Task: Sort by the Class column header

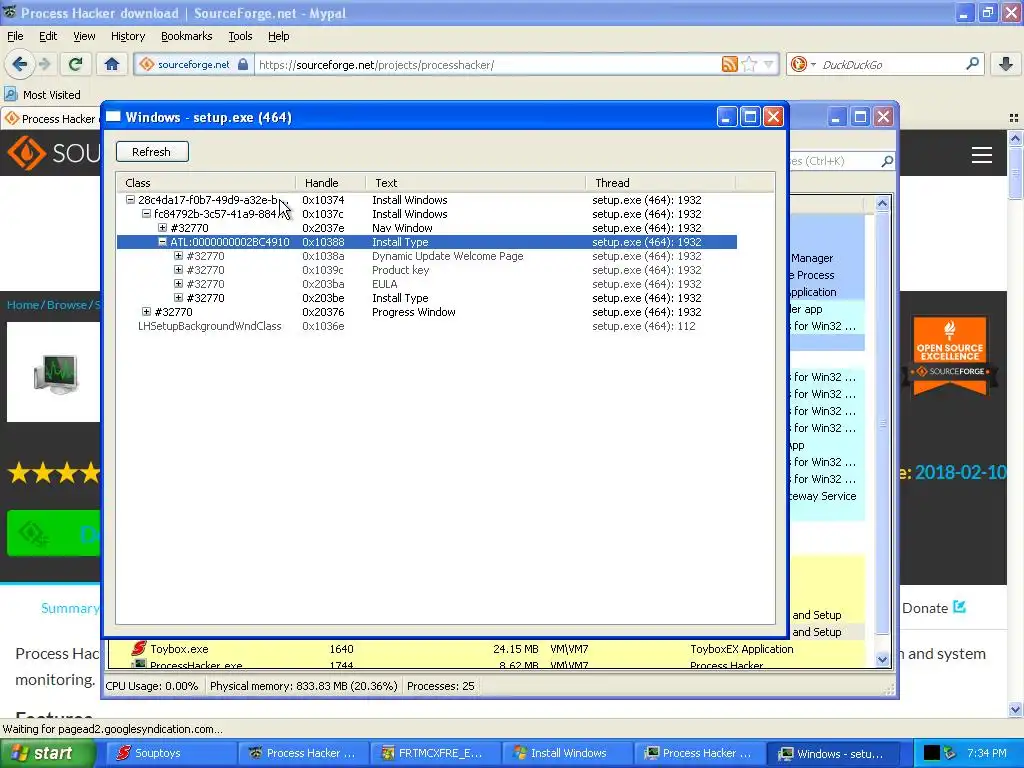Action: (206, 183)
